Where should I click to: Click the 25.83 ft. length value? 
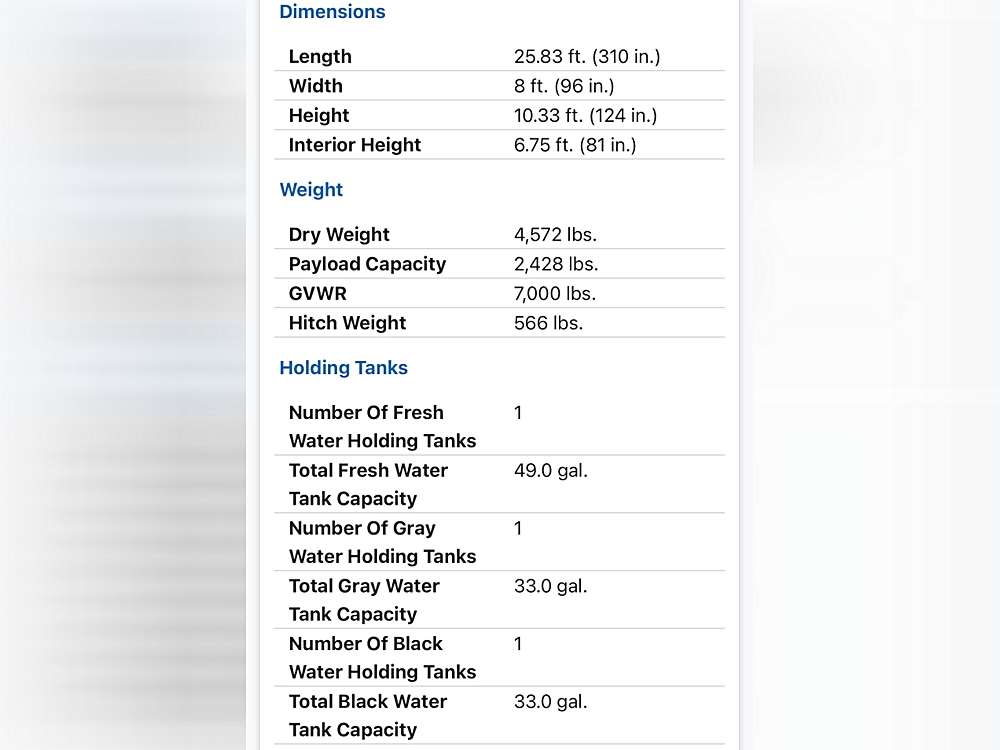pos(587,57)
